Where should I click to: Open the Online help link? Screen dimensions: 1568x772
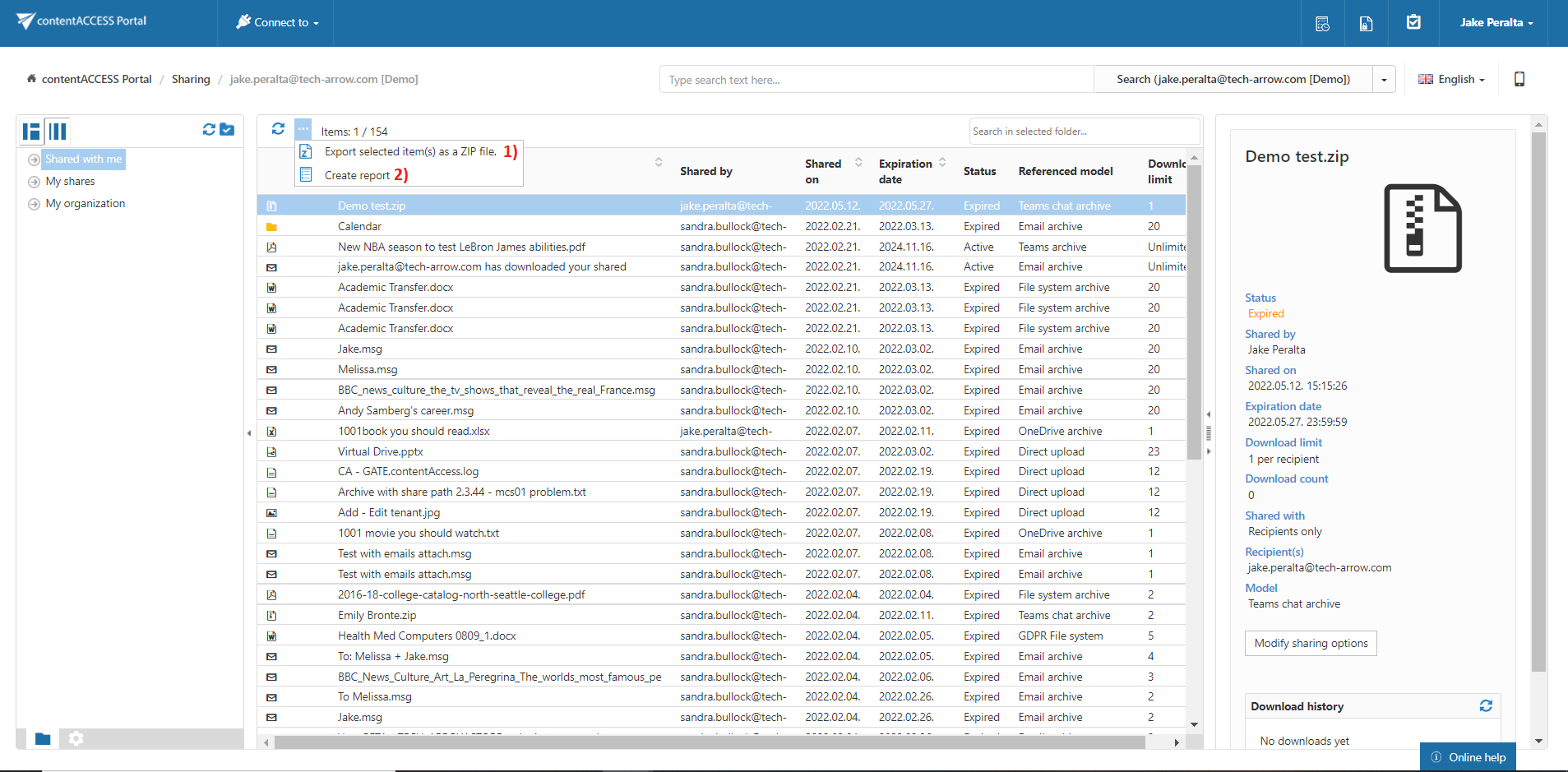[x=1468, y=757]
